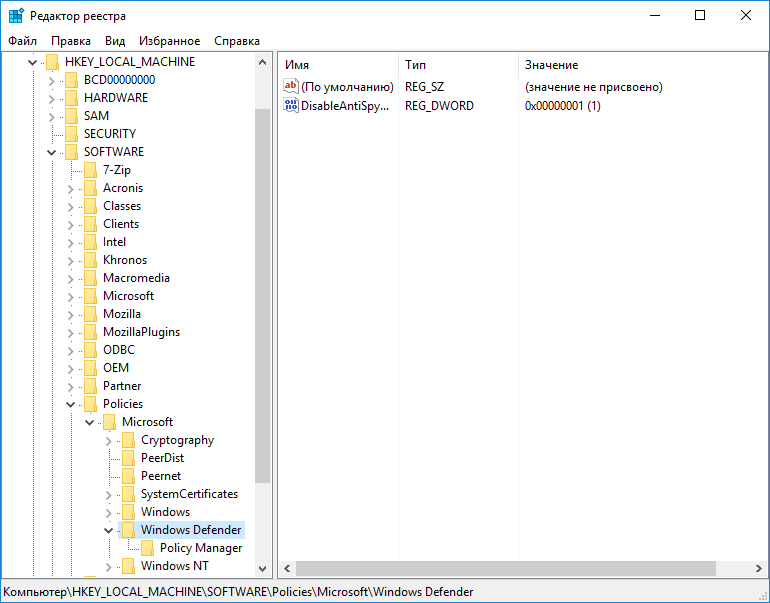Click the Тип column header
This screenshot has height=603, width=770.
coord(415,65)
